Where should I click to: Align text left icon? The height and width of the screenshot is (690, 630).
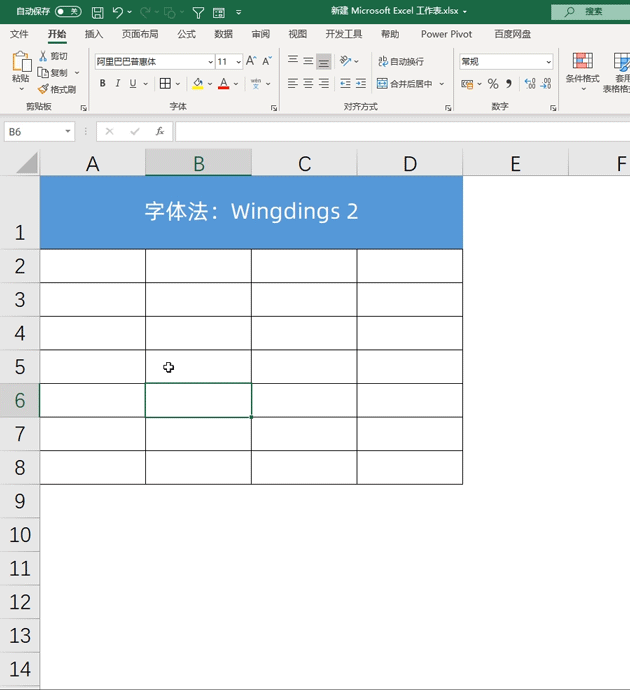293,83
